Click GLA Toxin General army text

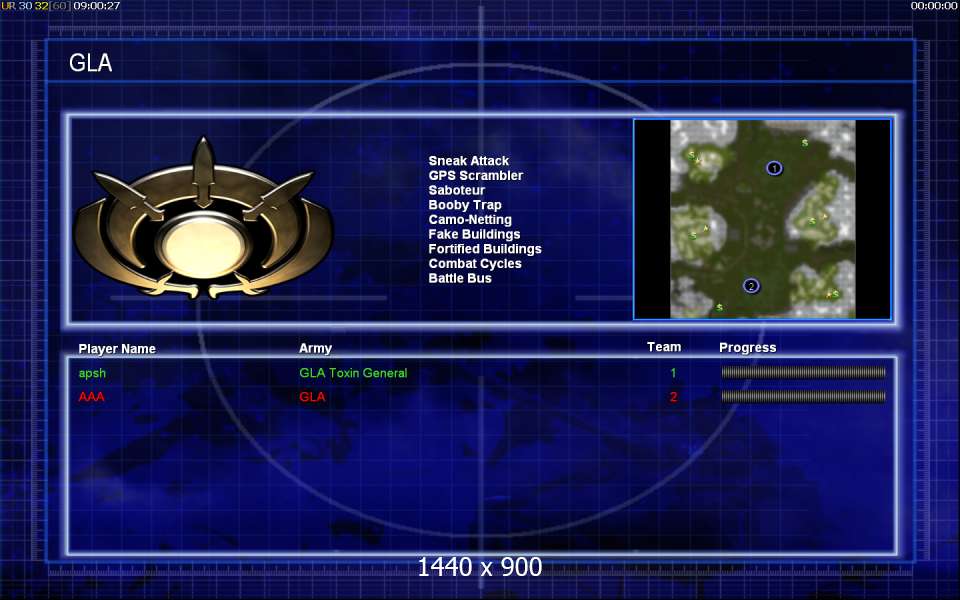pos(353,373)
